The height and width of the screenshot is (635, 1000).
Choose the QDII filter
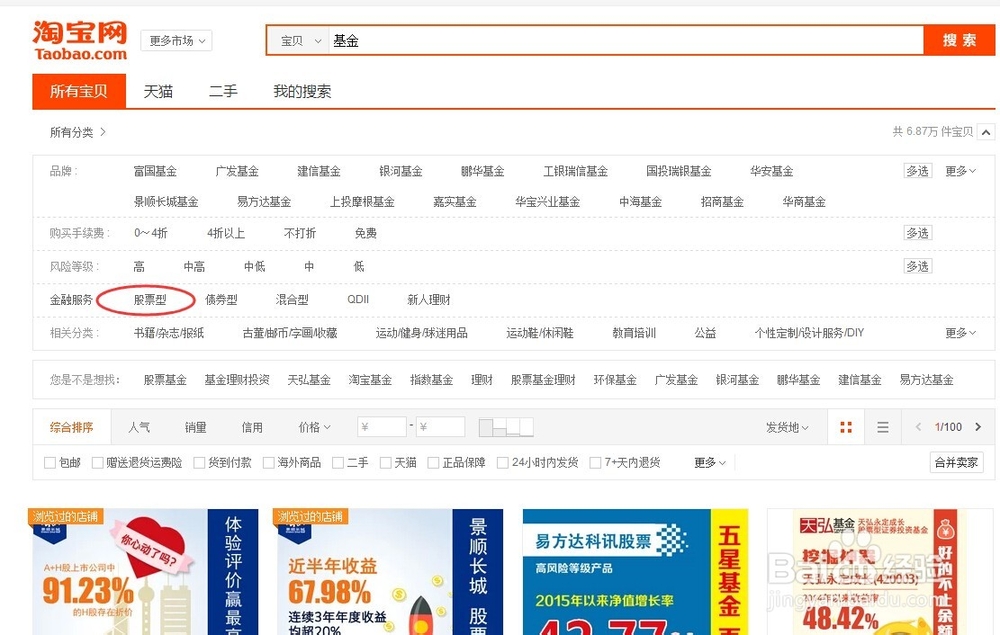click(358, 299)
